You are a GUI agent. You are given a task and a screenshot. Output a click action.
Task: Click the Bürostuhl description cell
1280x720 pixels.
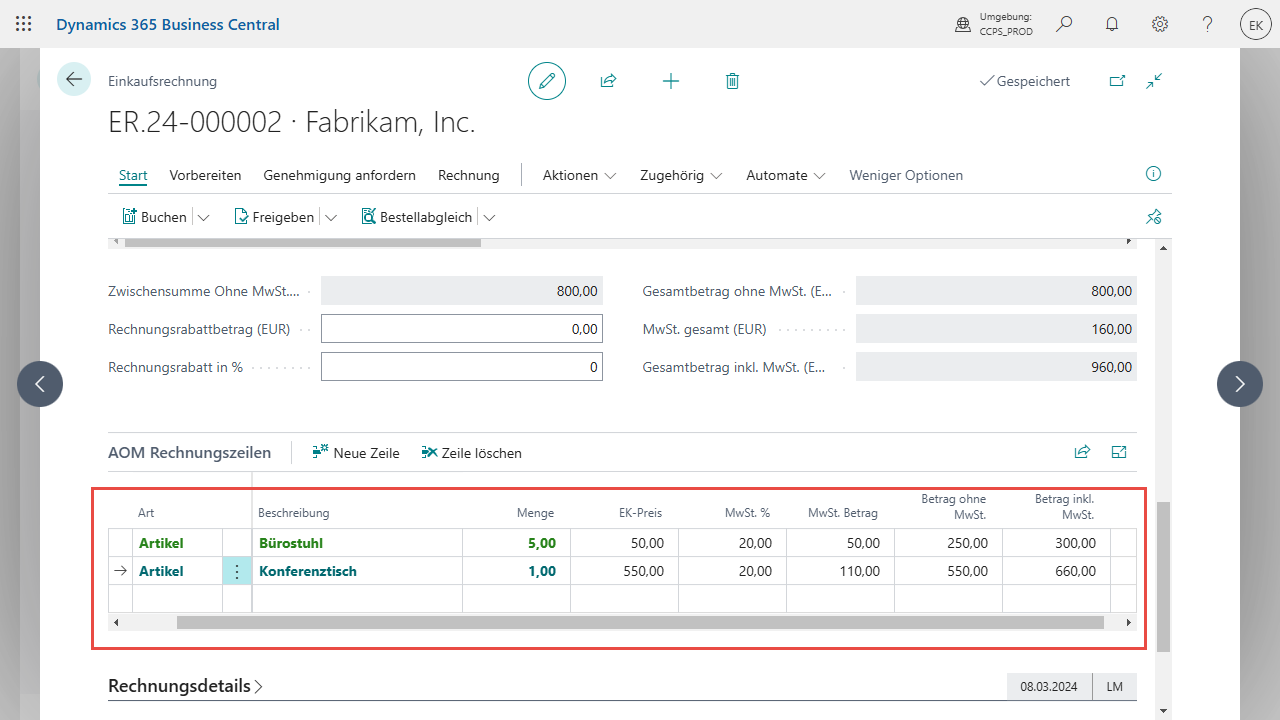357,543
